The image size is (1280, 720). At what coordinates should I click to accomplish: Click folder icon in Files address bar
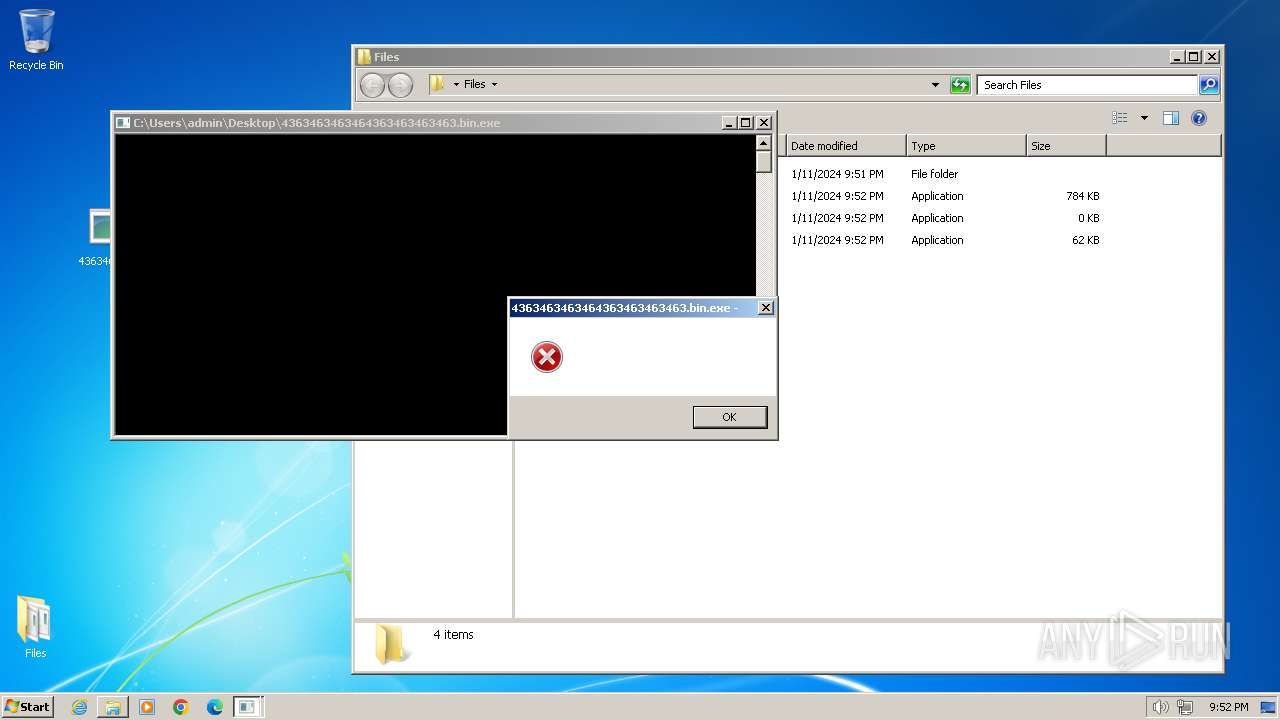tap(437, 84)
